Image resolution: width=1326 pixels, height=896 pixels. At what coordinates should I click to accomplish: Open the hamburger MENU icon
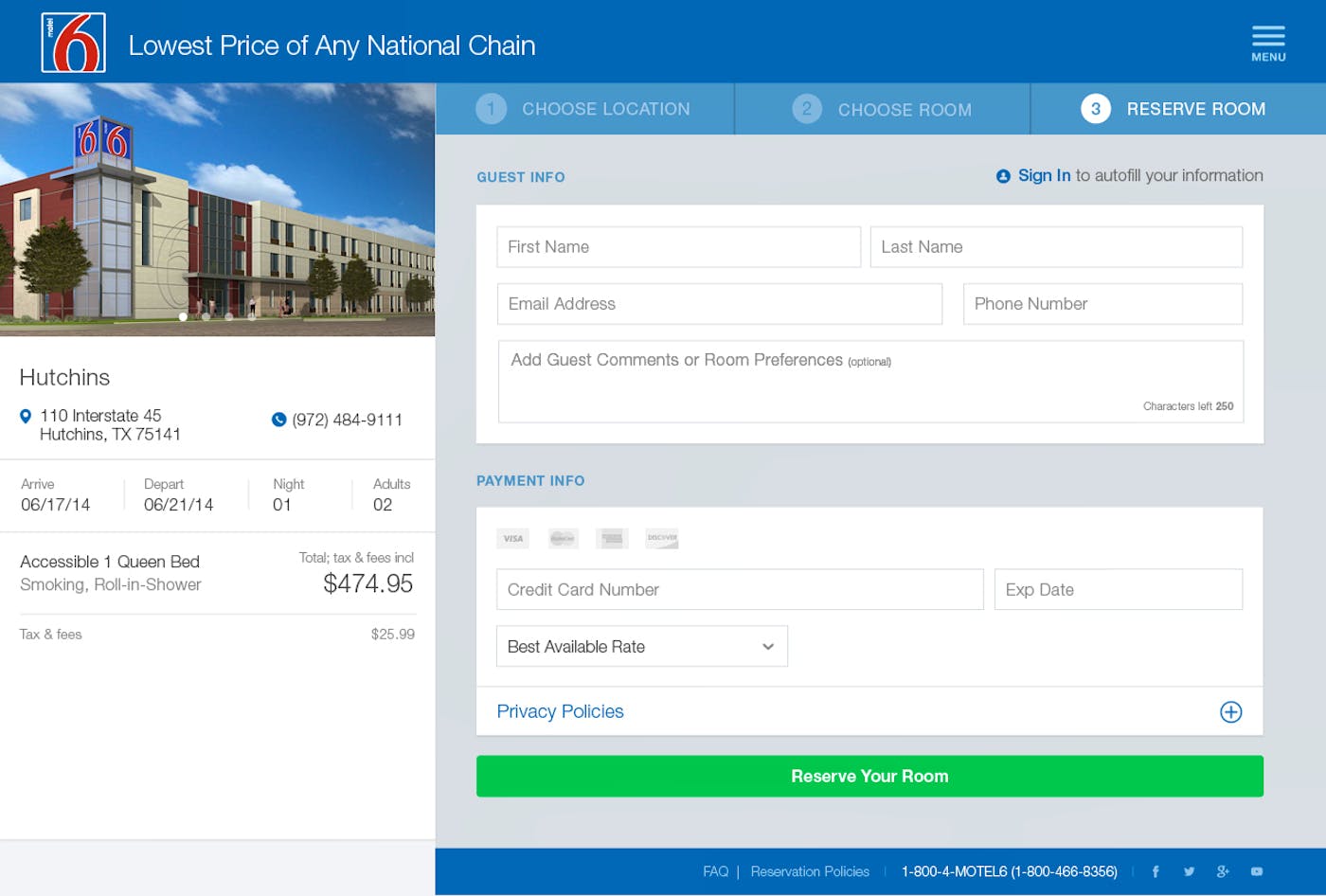[1268, 43]
